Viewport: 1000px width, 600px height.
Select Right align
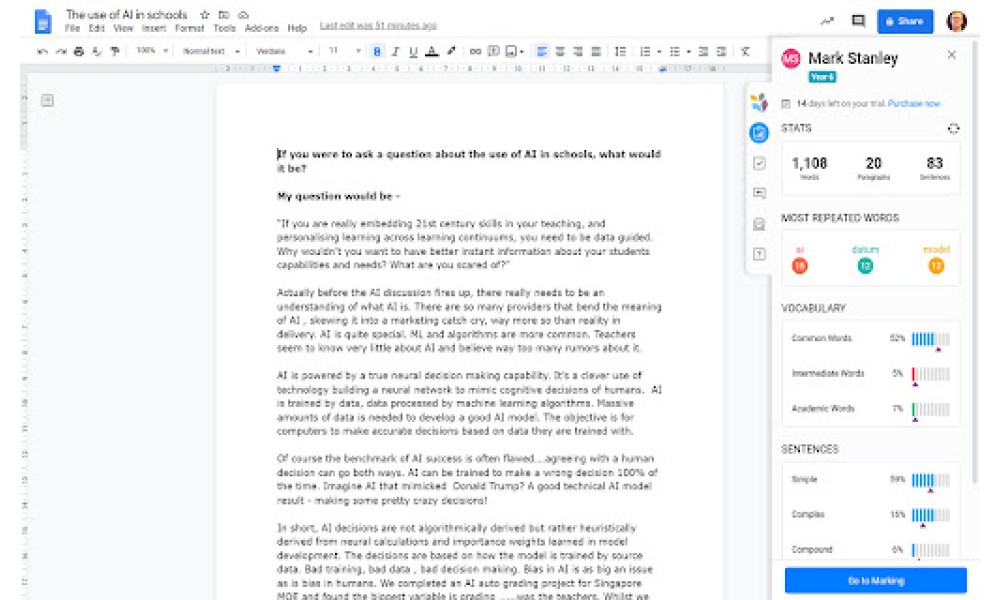tap(578, 51)
